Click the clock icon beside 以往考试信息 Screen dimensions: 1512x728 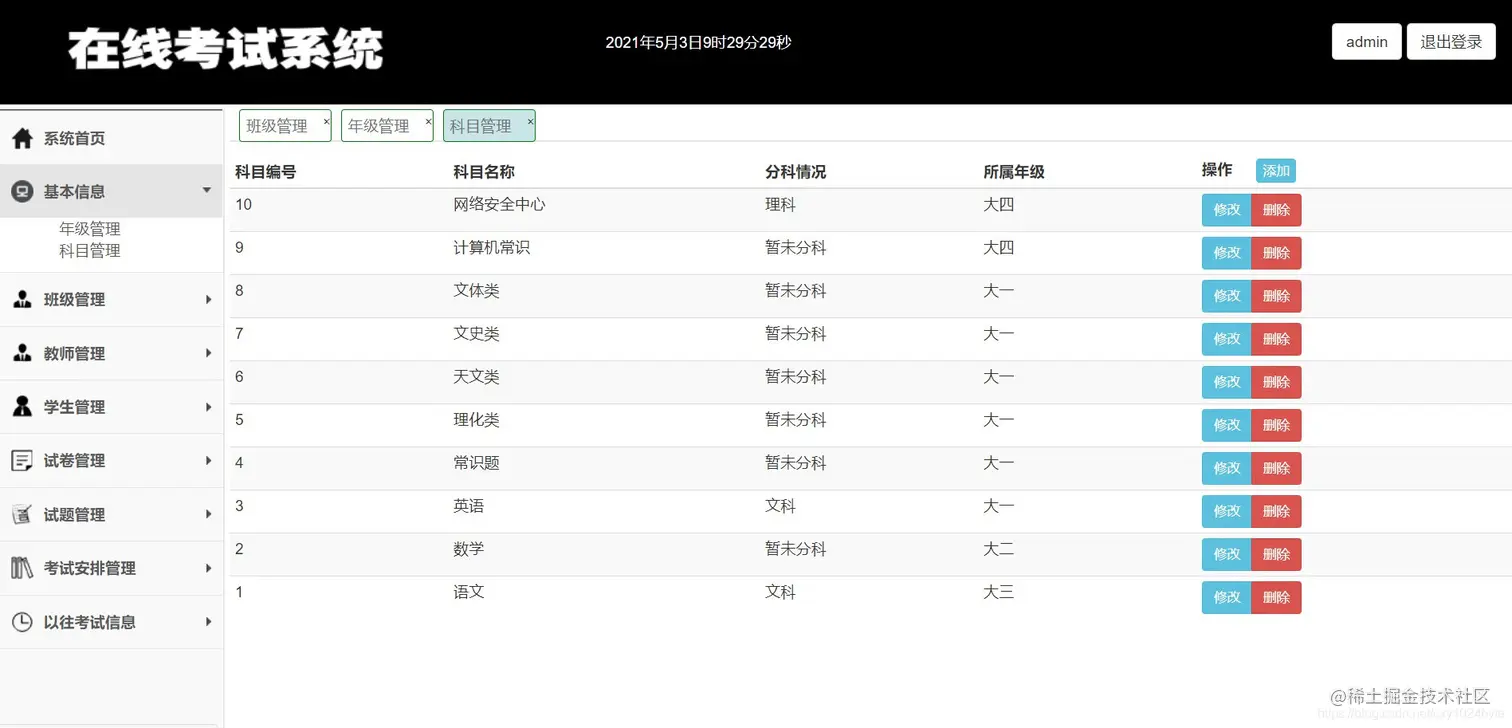[22, 622]
